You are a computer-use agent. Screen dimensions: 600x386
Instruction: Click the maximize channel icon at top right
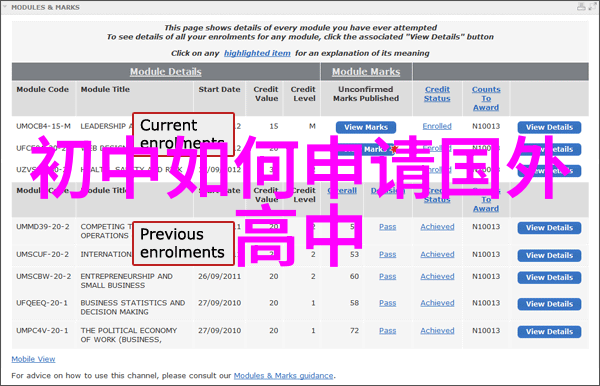(x=592, y=7)
